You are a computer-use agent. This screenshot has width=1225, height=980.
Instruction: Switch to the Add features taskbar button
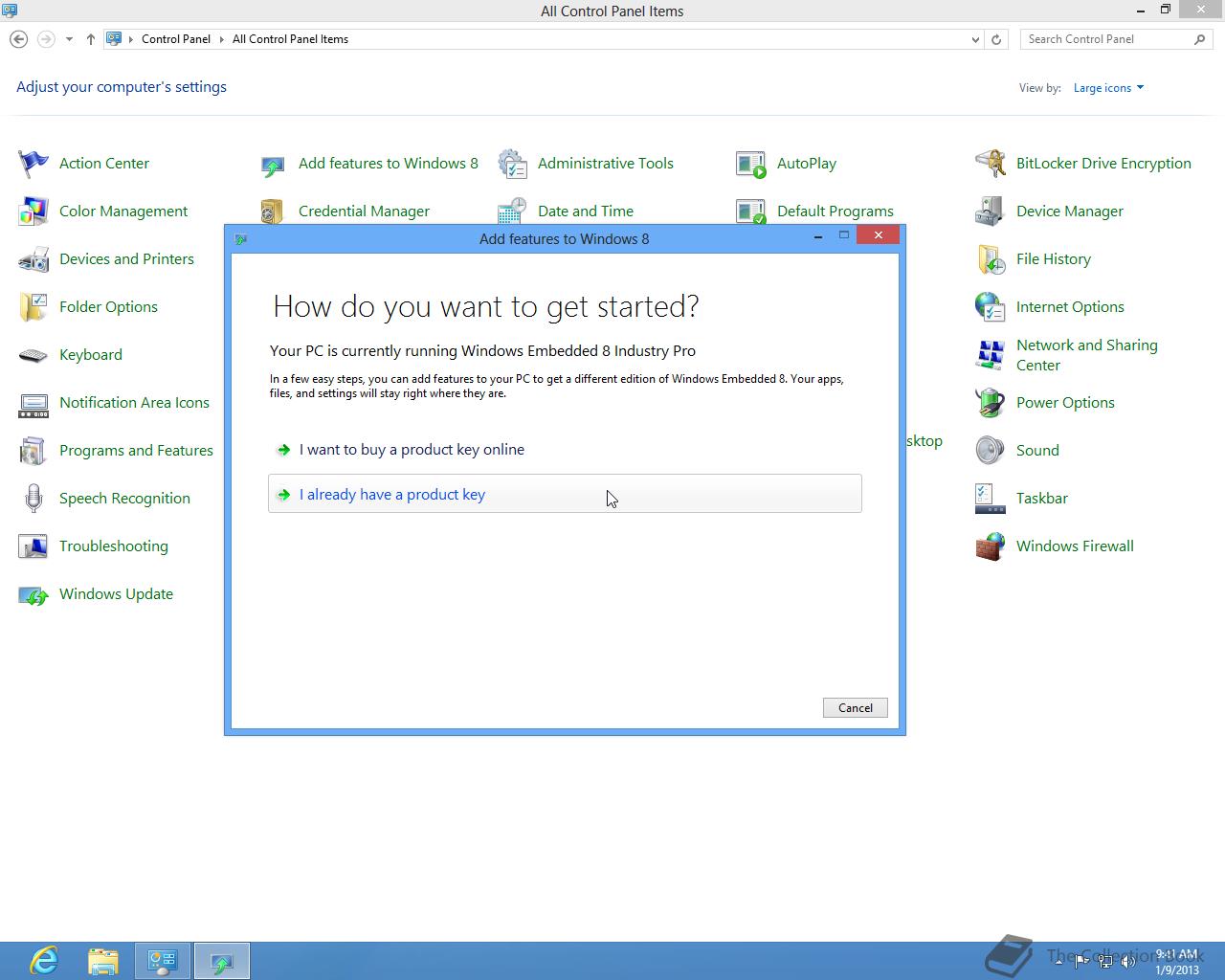(x=222, y=961)
